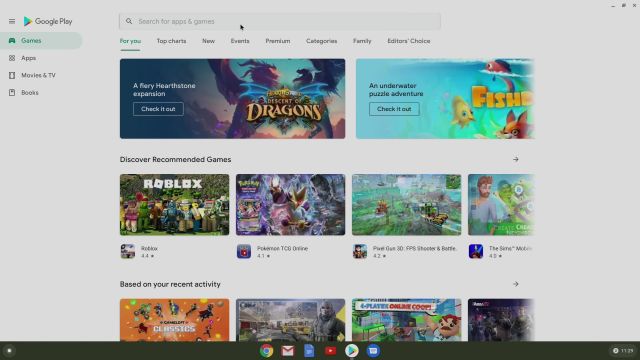Viewport: 640px width, 360px height.
Task: Expand Discover Recommended Games with arrow
Action: click(516, 159)
